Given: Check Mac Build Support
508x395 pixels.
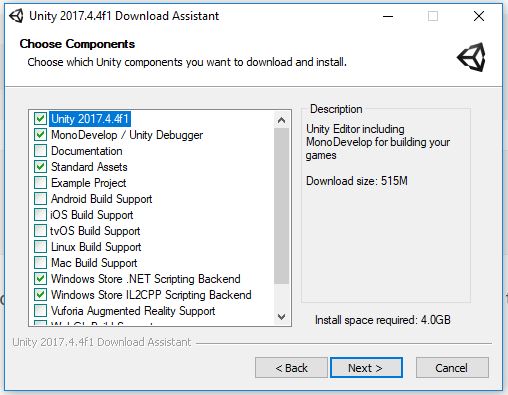Looking at the screenshot, I should 40,263.
